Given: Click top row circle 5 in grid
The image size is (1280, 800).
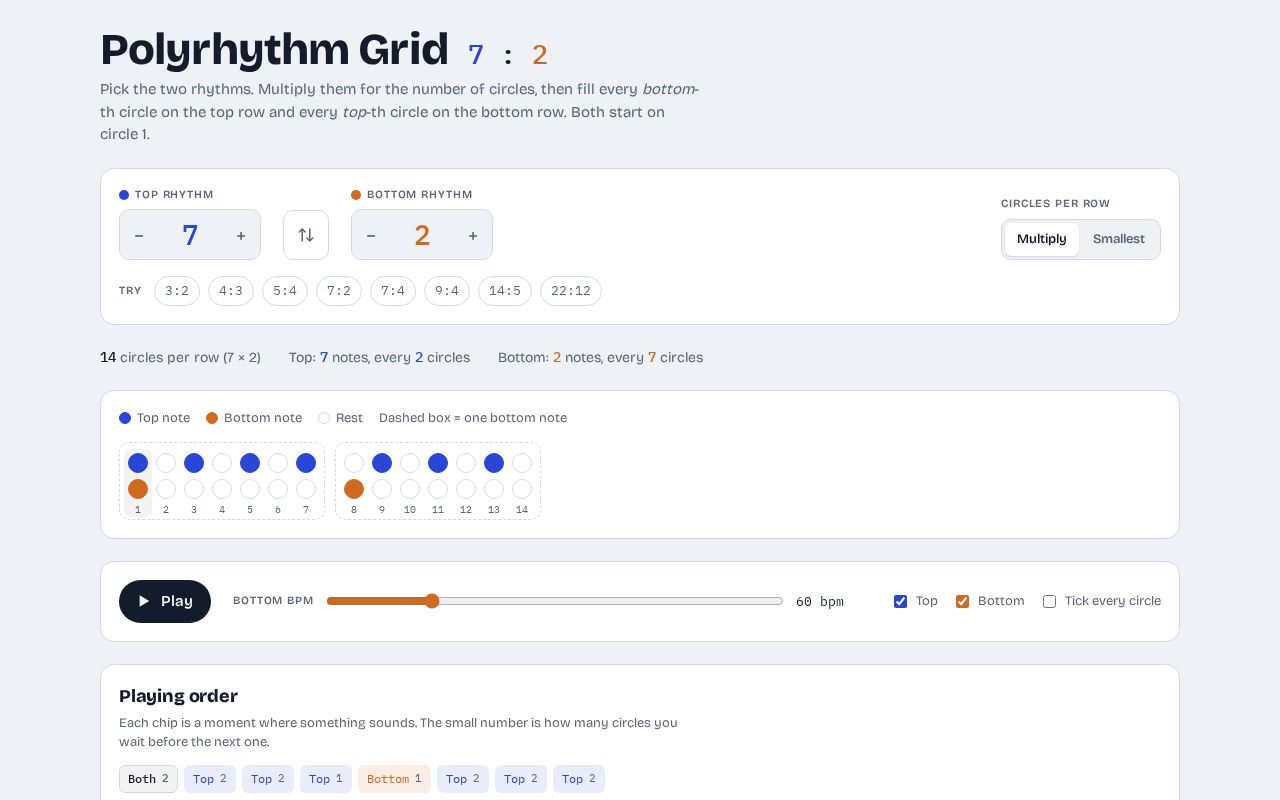Looking at the screenshot, I should (250, 463).
